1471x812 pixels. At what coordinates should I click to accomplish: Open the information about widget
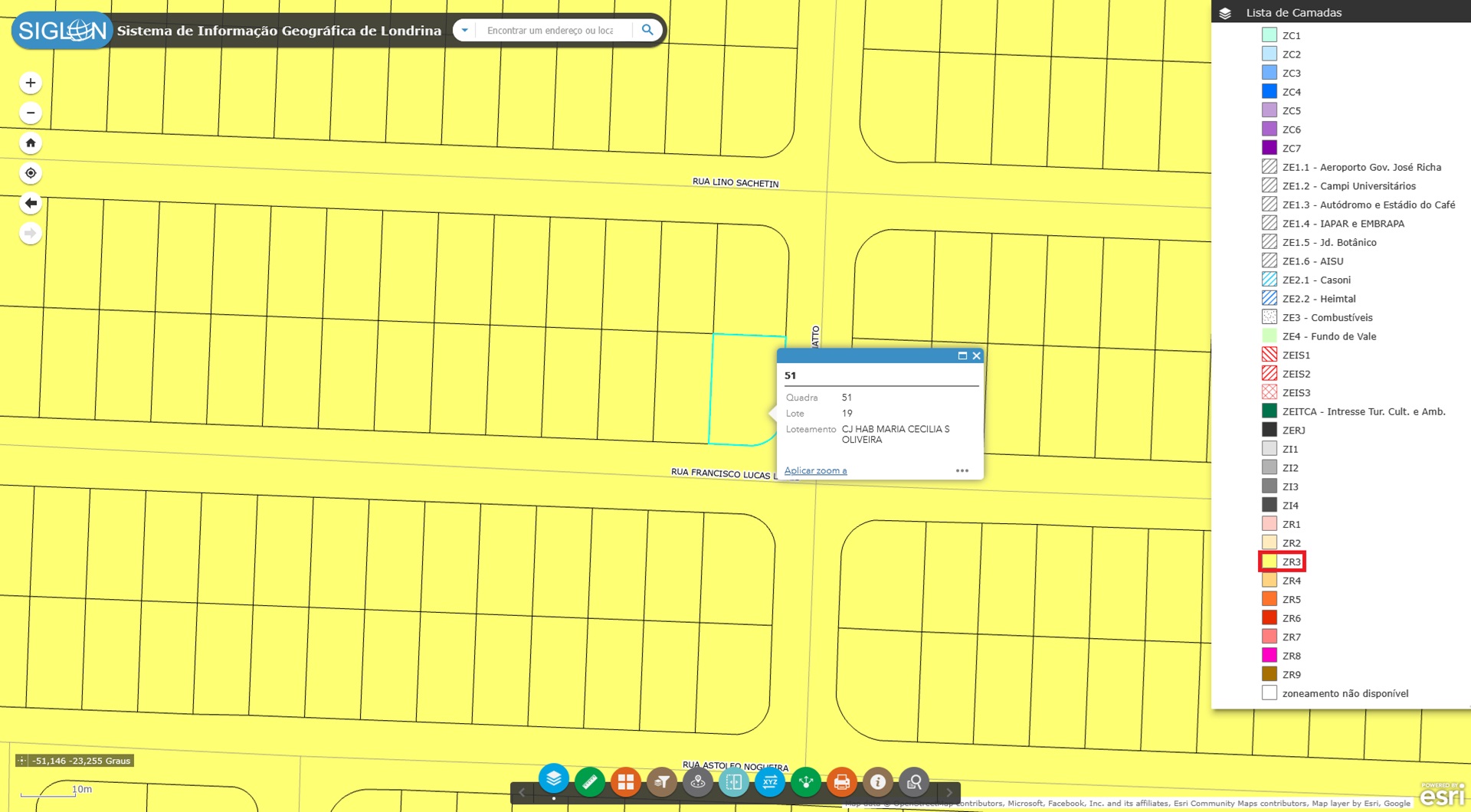(878, 782)
